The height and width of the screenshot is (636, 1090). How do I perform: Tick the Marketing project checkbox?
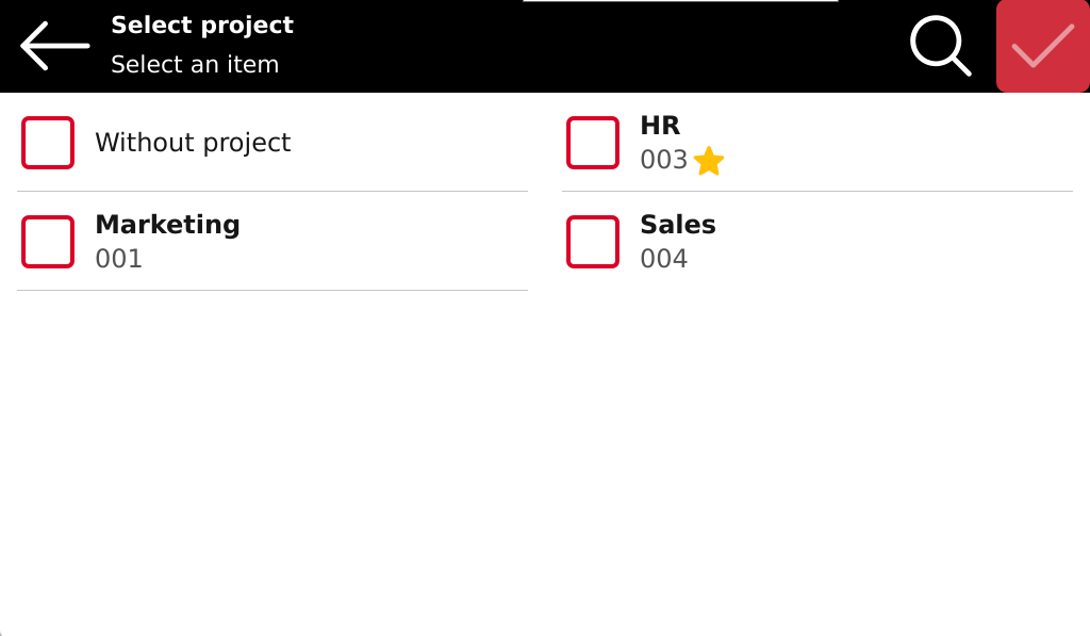[48, 242]
